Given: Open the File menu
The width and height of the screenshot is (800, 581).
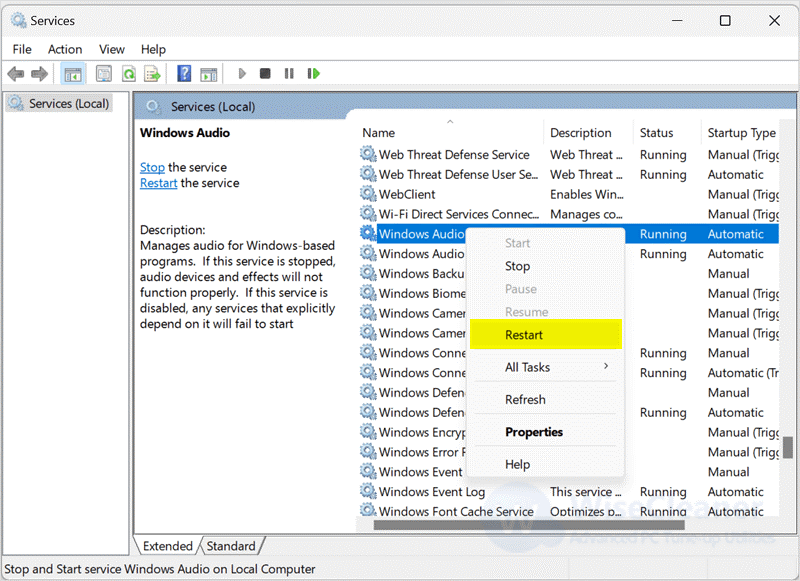Looking at the screenshot, I should point(22,49).
